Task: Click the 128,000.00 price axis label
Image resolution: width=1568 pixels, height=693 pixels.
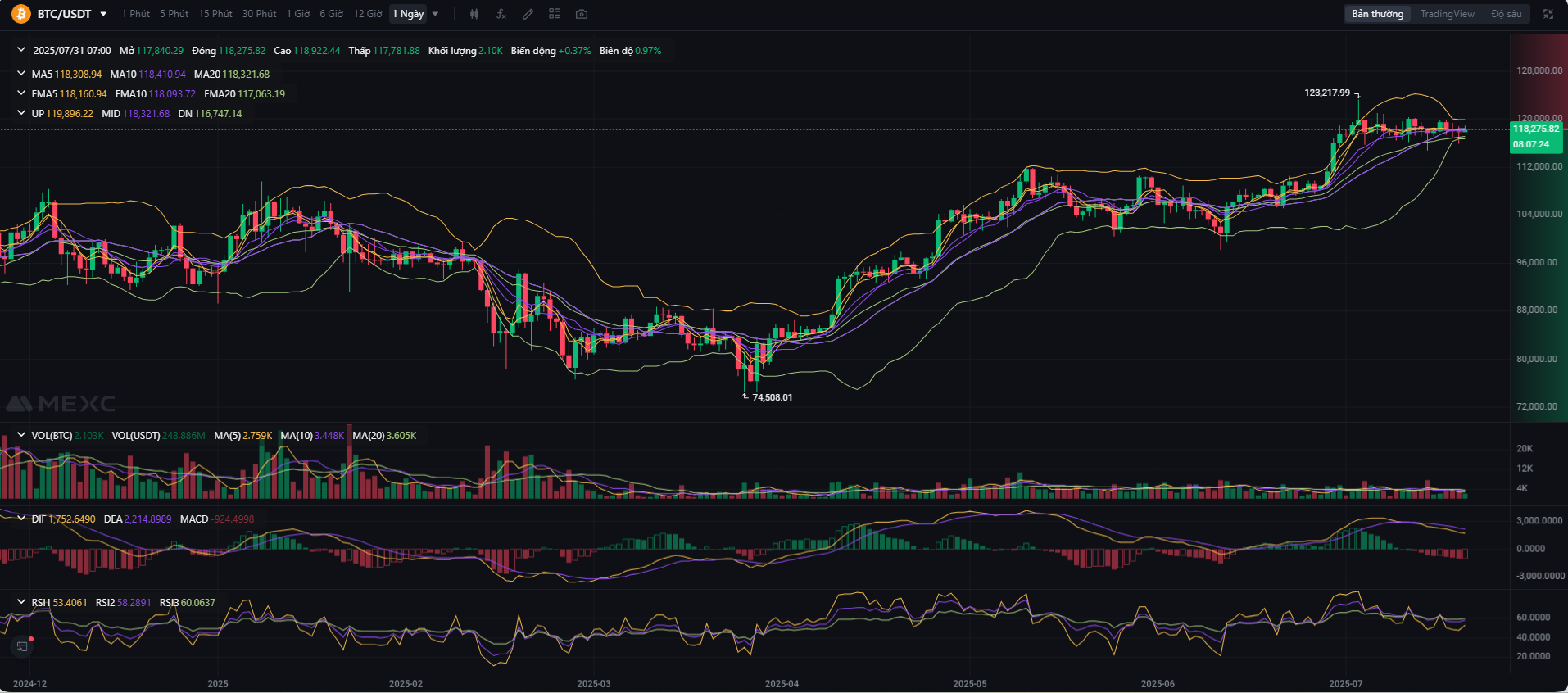Action: tap(1539, 70)
